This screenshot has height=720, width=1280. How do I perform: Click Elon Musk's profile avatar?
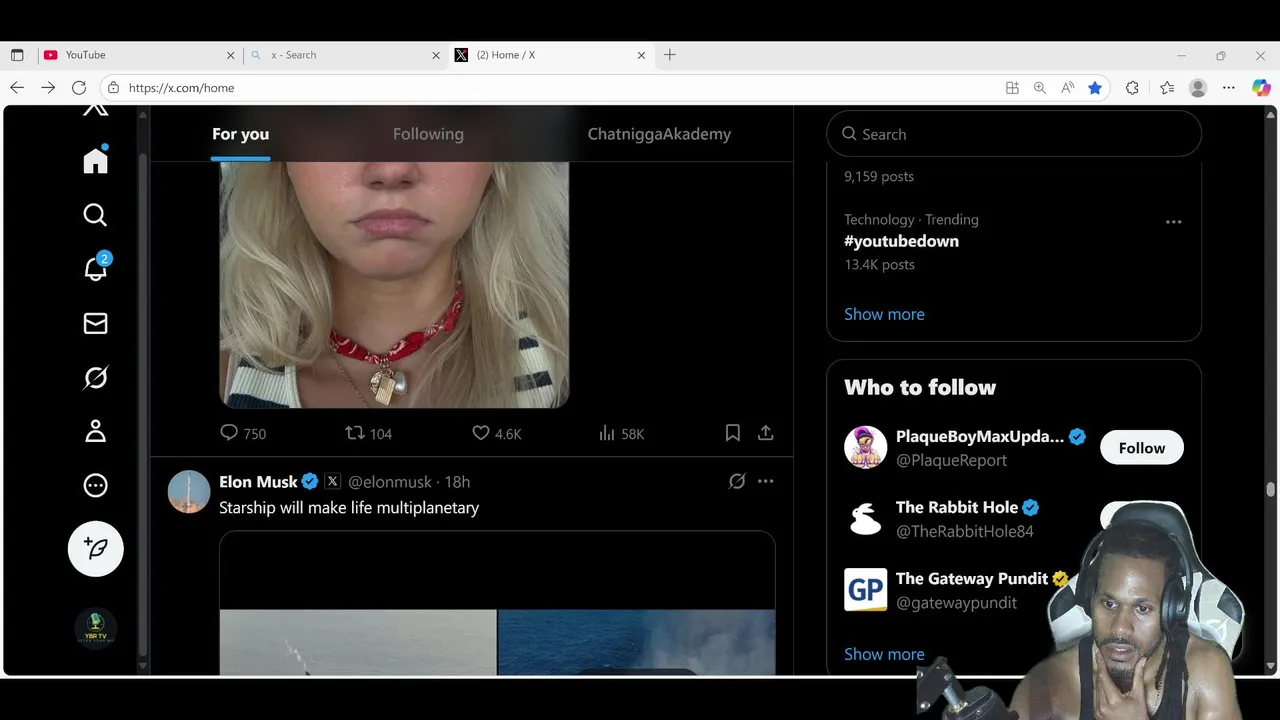point(189,492)
